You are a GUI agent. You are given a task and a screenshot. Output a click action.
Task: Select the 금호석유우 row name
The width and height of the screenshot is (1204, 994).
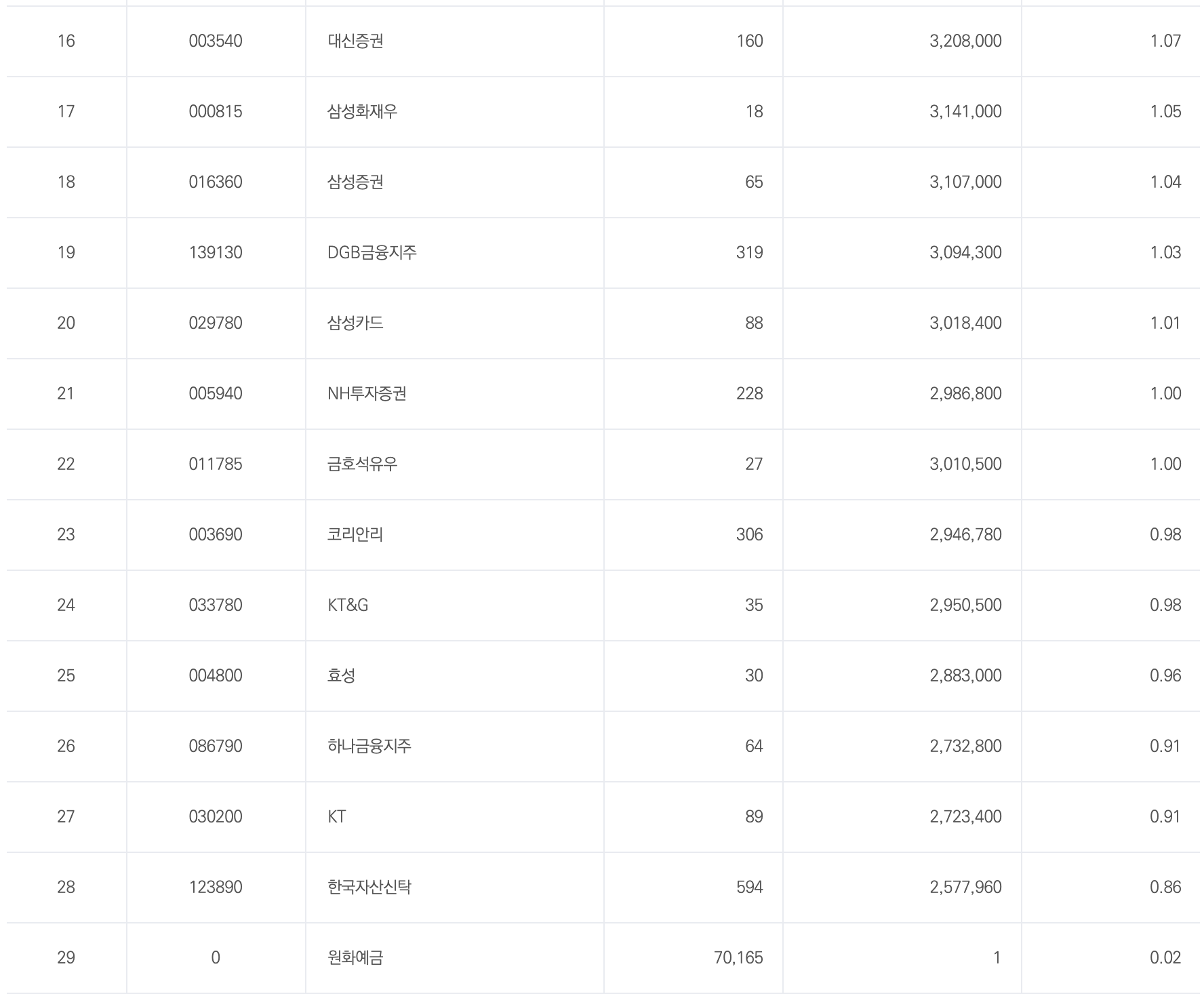point(362,464)
